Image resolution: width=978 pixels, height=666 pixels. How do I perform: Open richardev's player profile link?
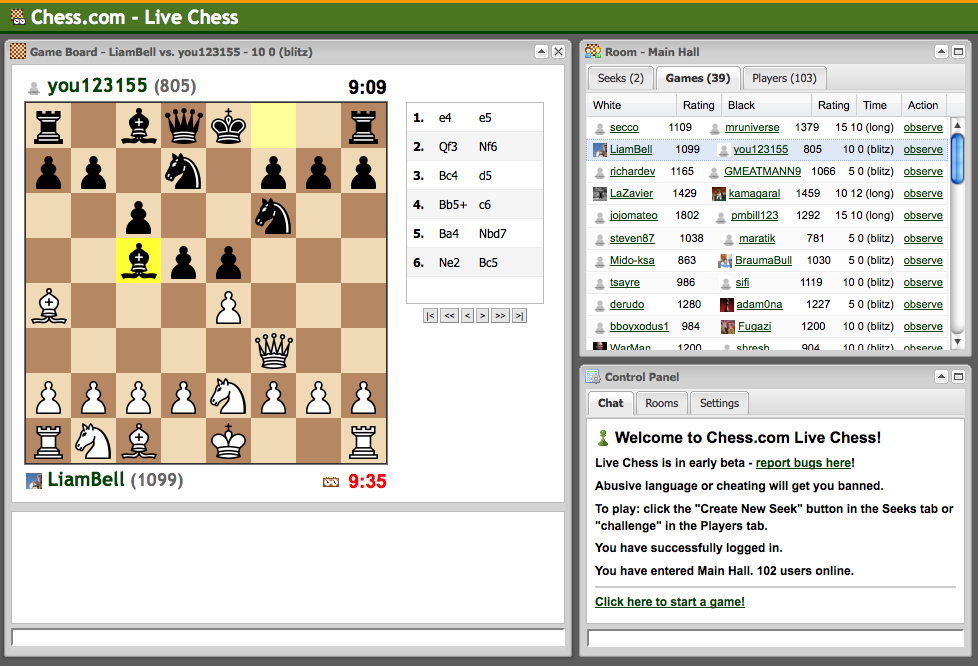[632, 171]
